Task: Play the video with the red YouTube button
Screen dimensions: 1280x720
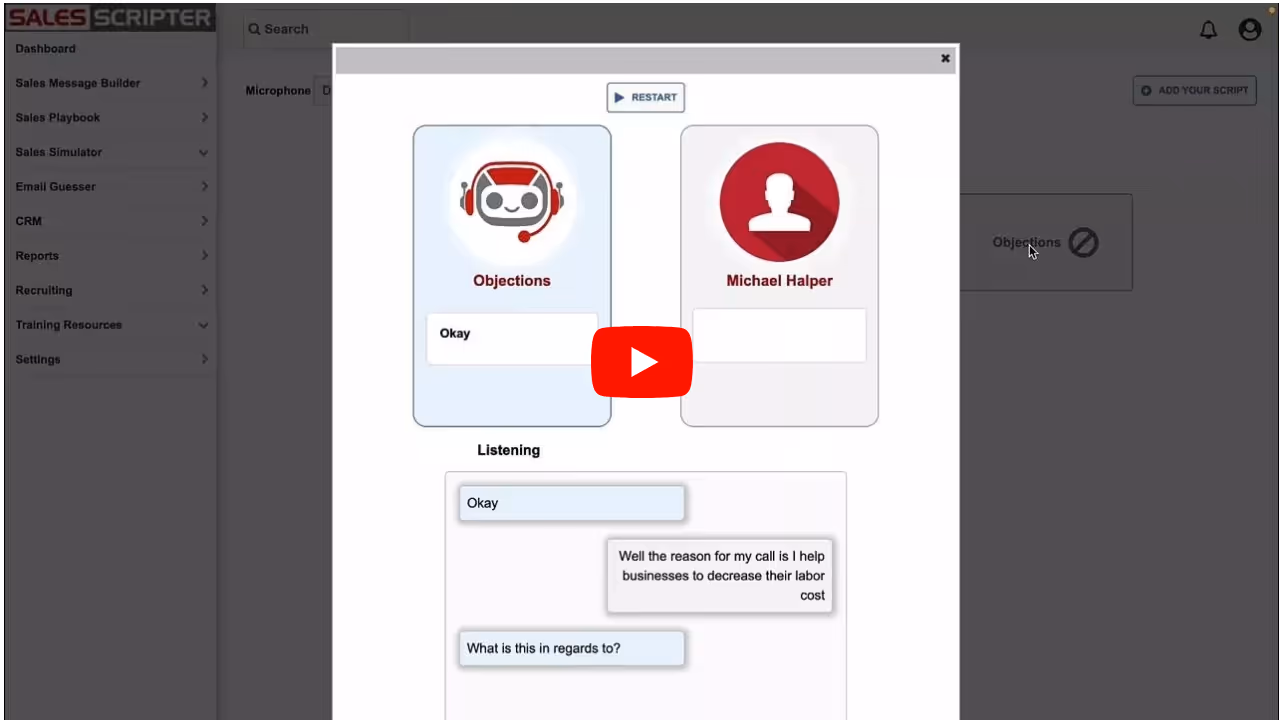Action: click(641, 362)
